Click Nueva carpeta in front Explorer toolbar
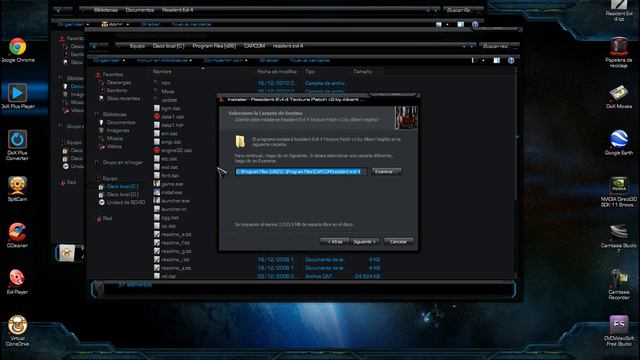This screenshot has height=360, width=640. pyautogui.click(x=309, y=60)
